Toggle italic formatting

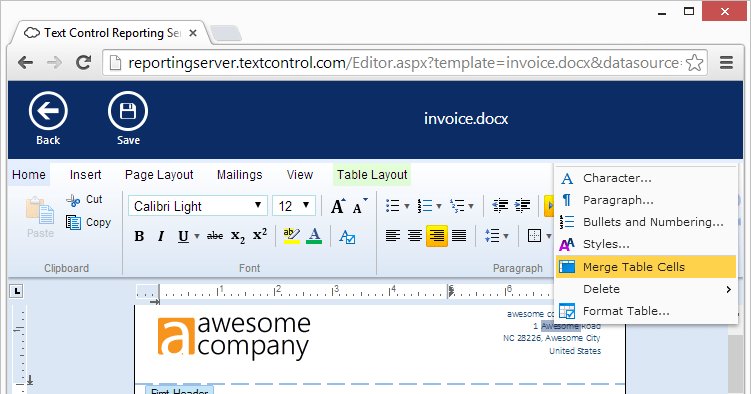tap(161, 236)
